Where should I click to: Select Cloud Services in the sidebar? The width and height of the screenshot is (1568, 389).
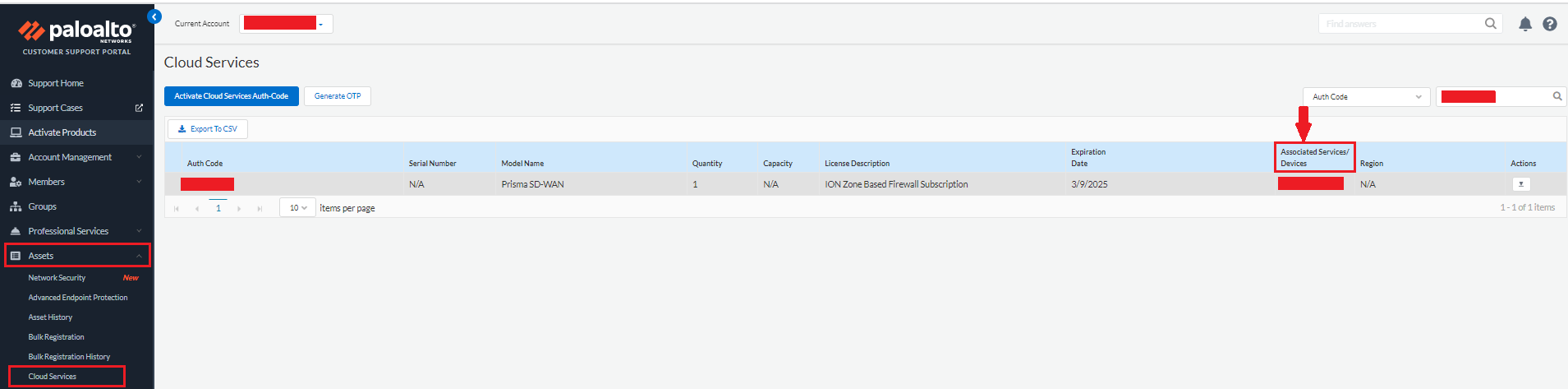53,377
